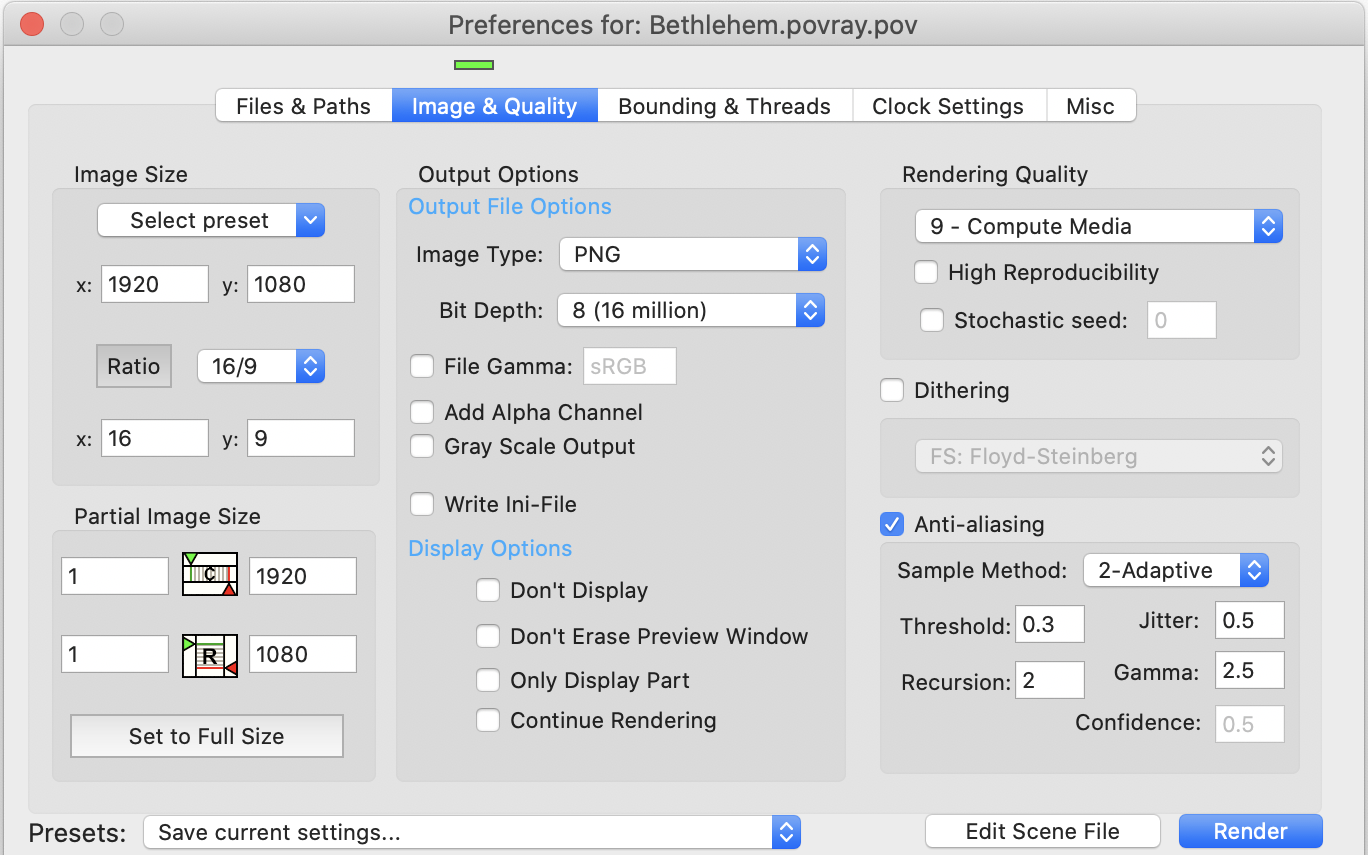Open the Image Type PNG dropdown
The image size is (1368, 855).
point(692,254)
